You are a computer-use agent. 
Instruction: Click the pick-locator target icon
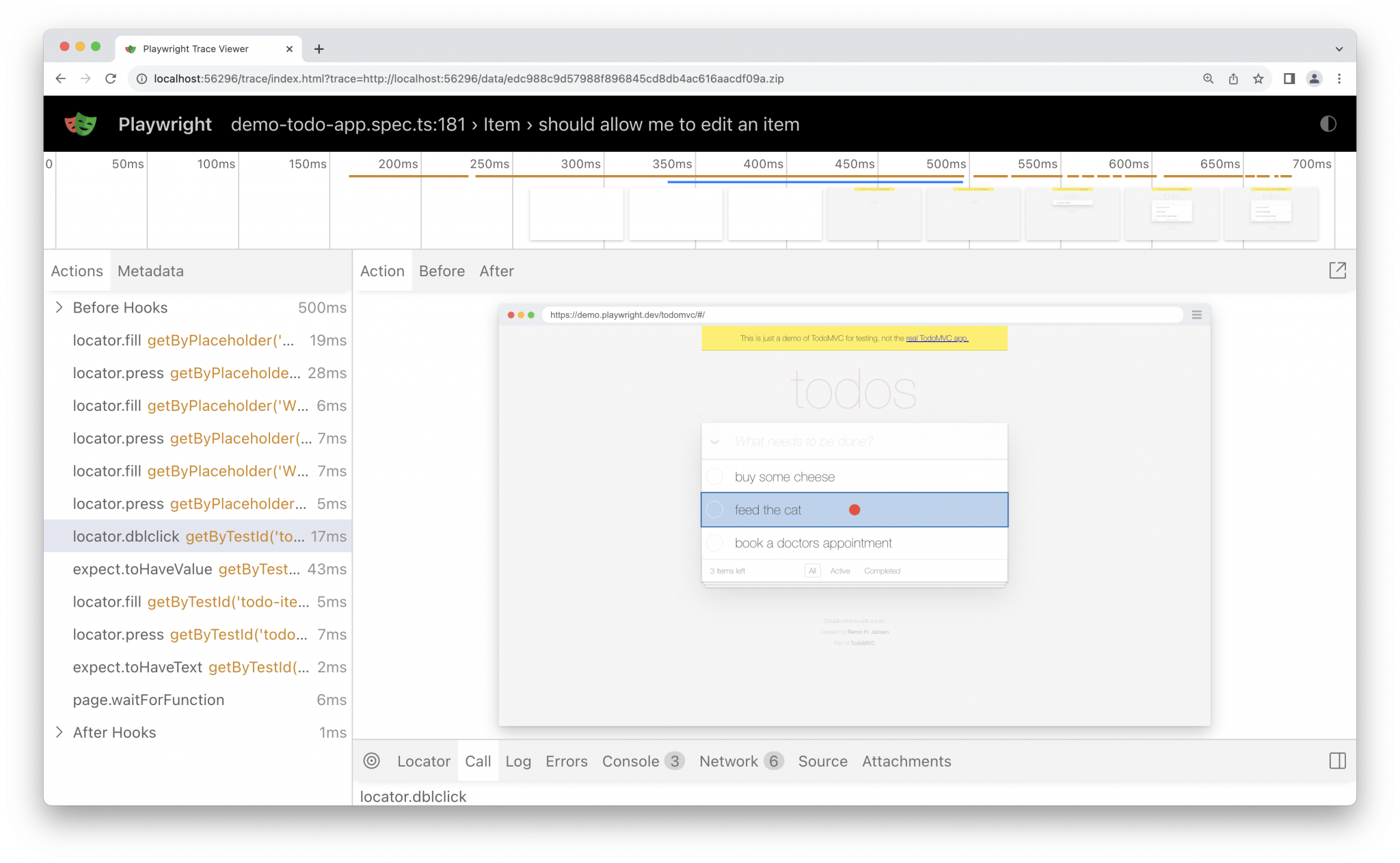pyautogui.click(x=372, y=761)
